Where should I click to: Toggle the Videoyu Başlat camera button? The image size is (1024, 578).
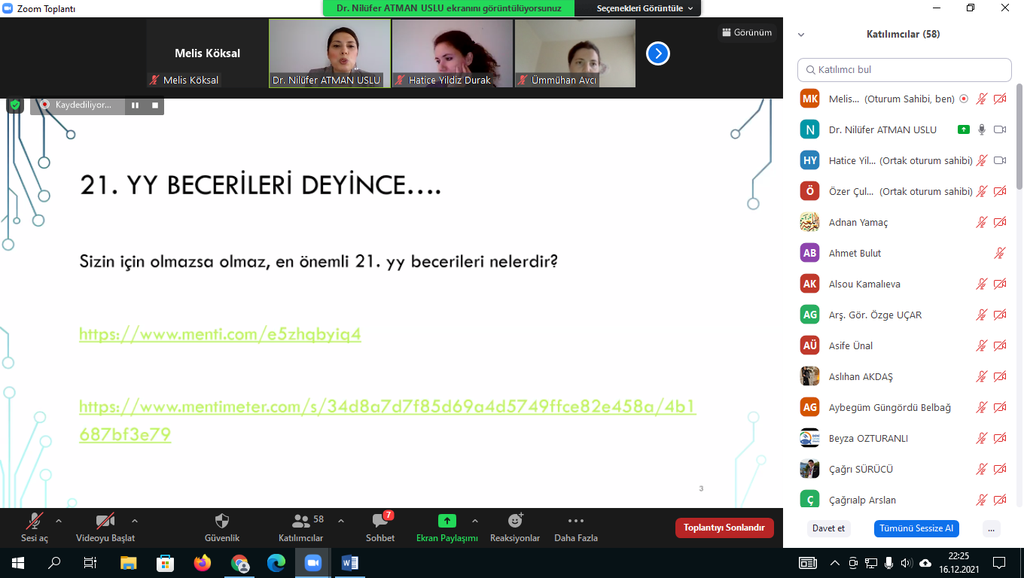click(x=105, y=521)
